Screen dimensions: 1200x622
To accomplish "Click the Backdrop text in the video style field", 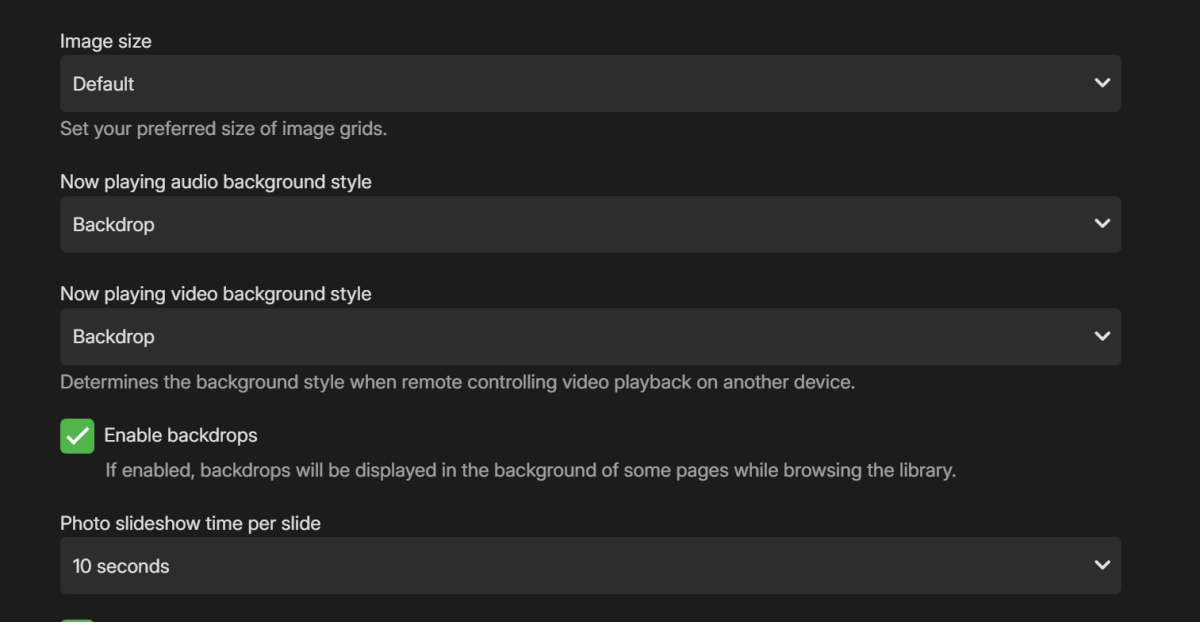I will (x=113, y=336).
